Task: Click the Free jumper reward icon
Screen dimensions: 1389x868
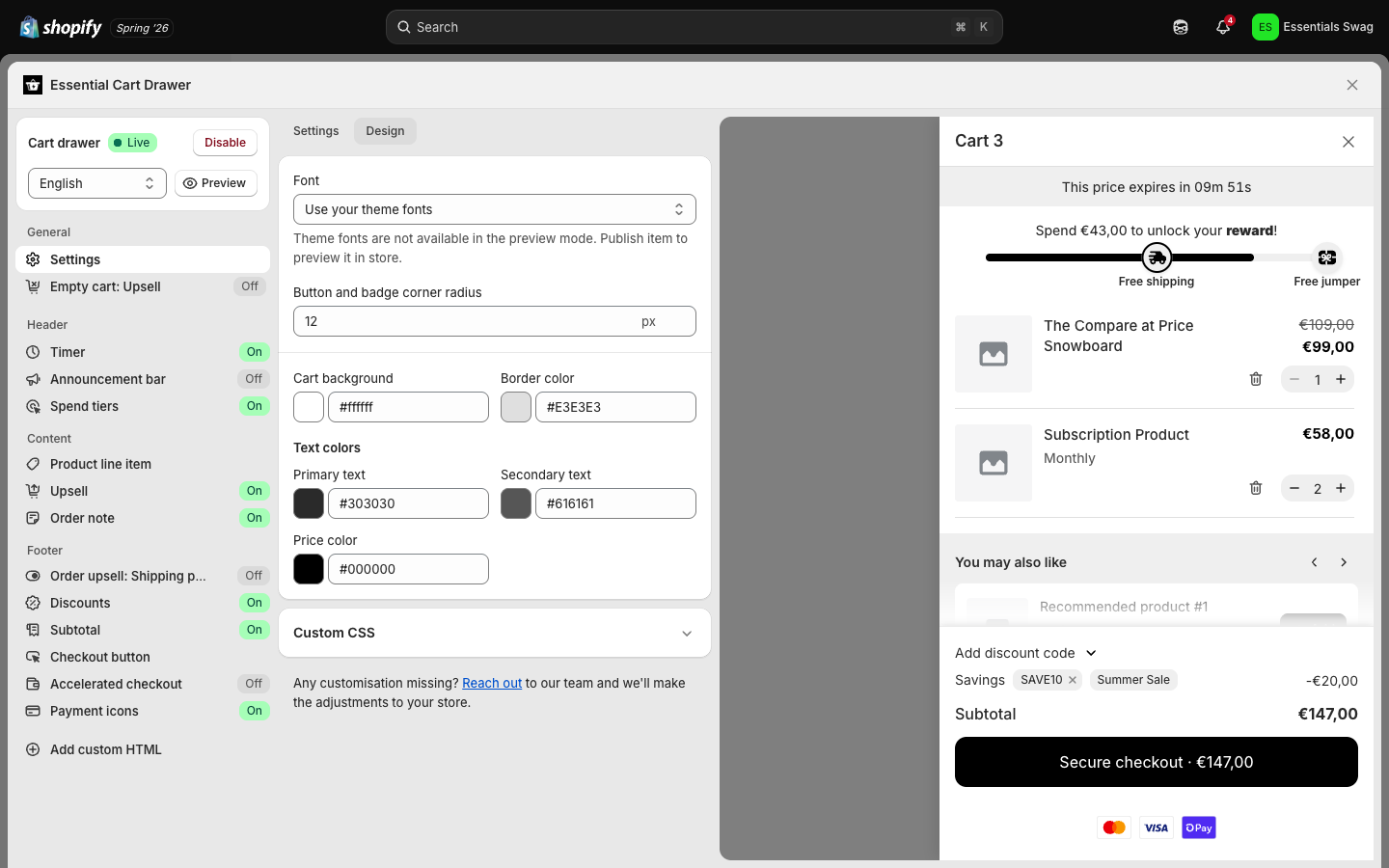Action: tap(1327, 258)
